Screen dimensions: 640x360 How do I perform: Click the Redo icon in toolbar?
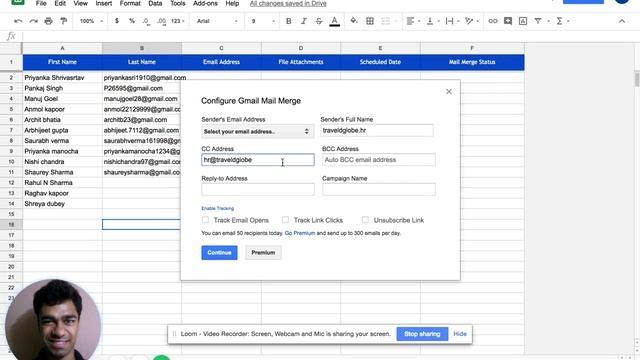pyautogui.click(x=33, y=21)
